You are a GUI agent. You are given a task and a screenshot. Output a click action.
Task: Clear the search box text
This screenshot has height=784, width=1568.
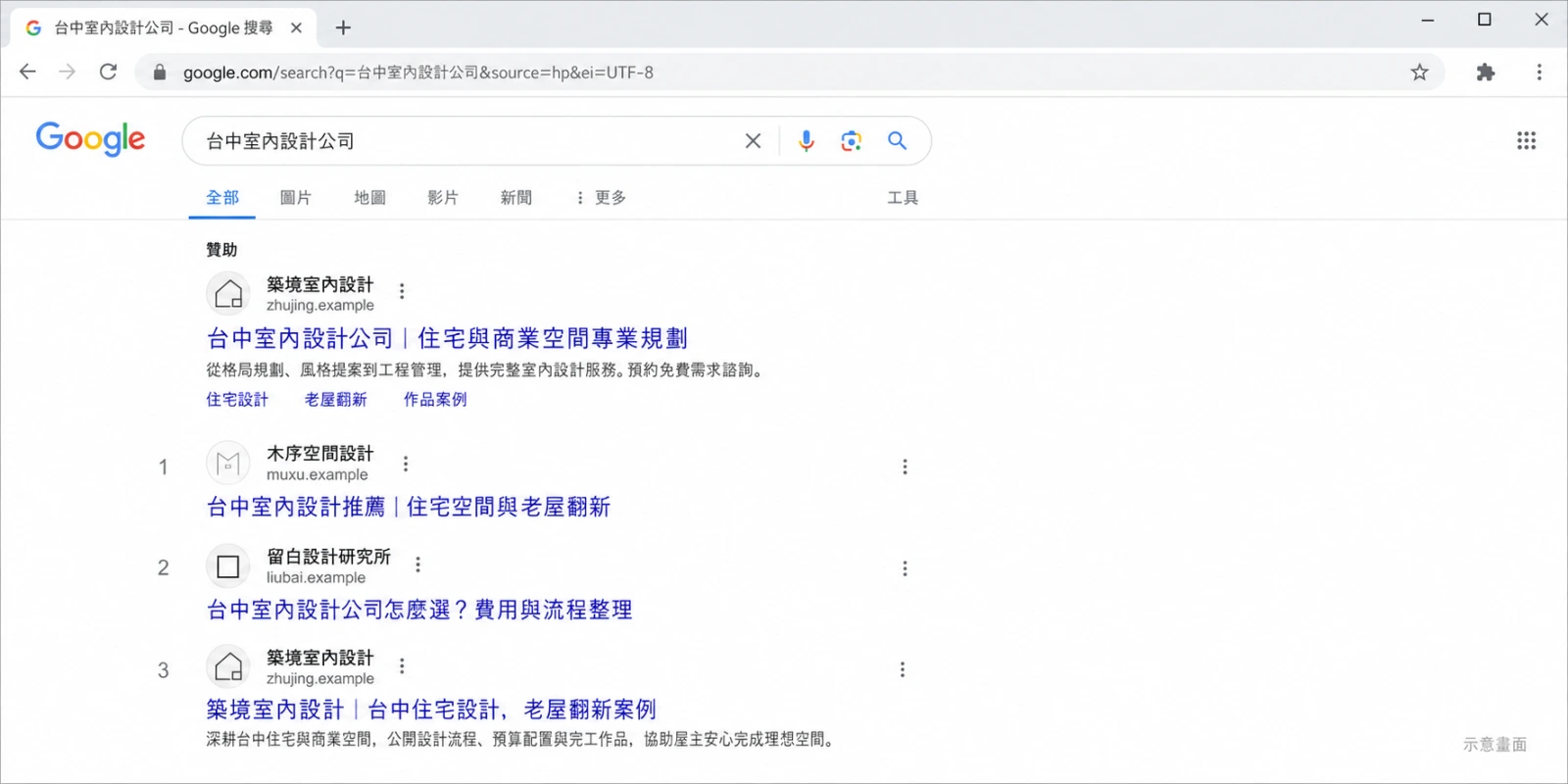753,141
